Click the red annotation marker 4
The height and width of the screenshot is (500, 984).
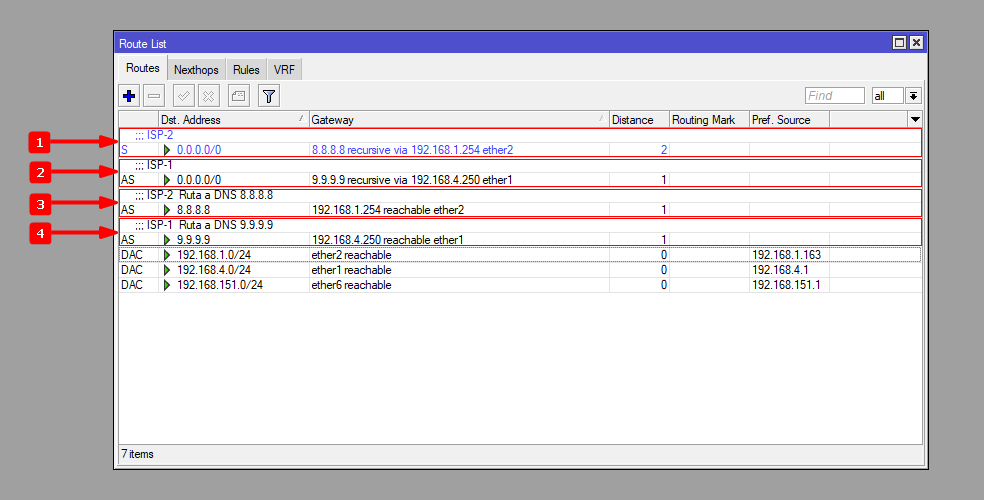point(38,234)
